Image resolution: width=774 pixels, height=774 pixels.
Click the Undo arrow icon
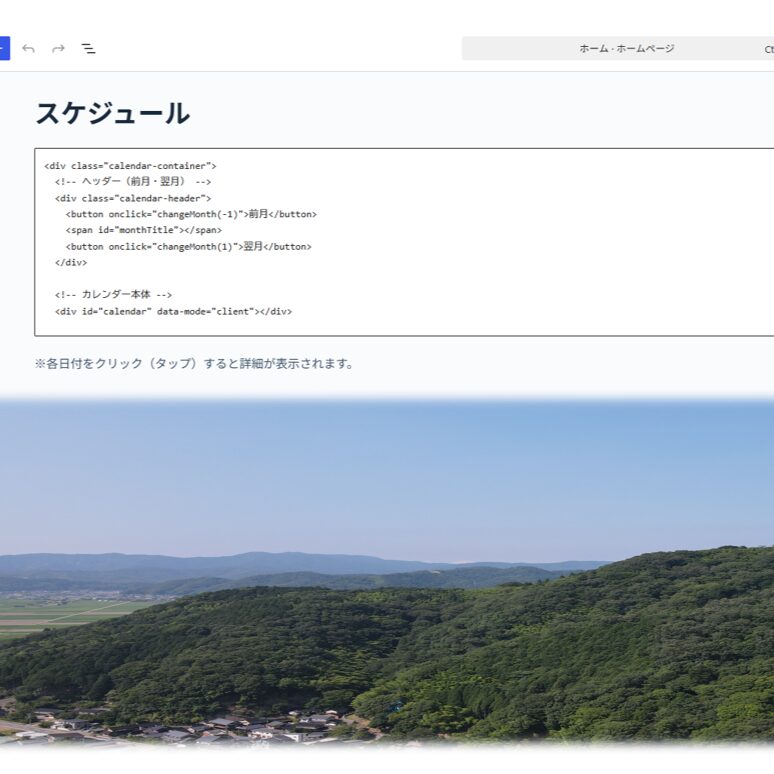pyautogui.click(x=28, y=48)
